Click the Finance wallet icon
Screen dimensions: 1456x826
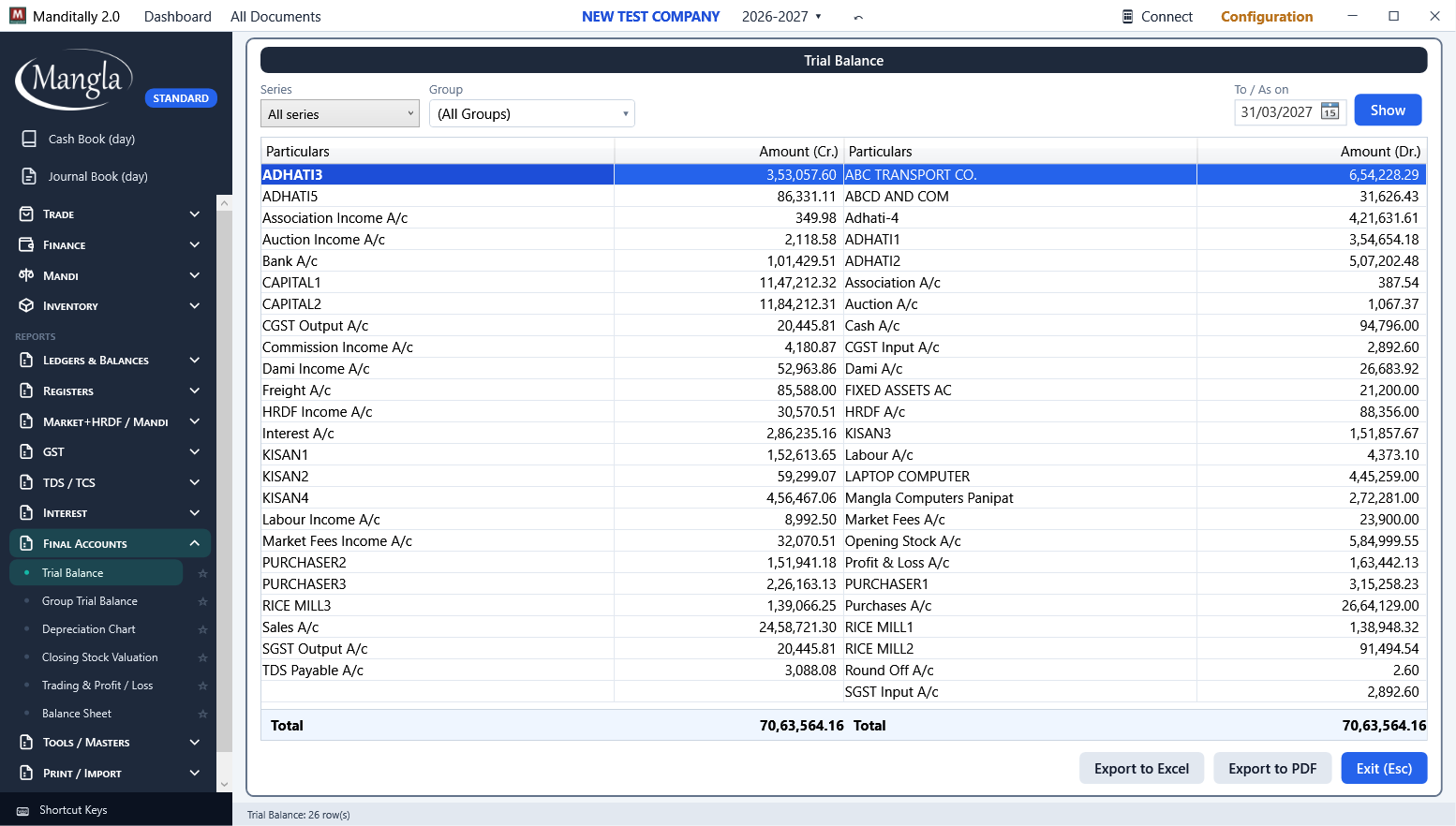click(x=26, y=244)
